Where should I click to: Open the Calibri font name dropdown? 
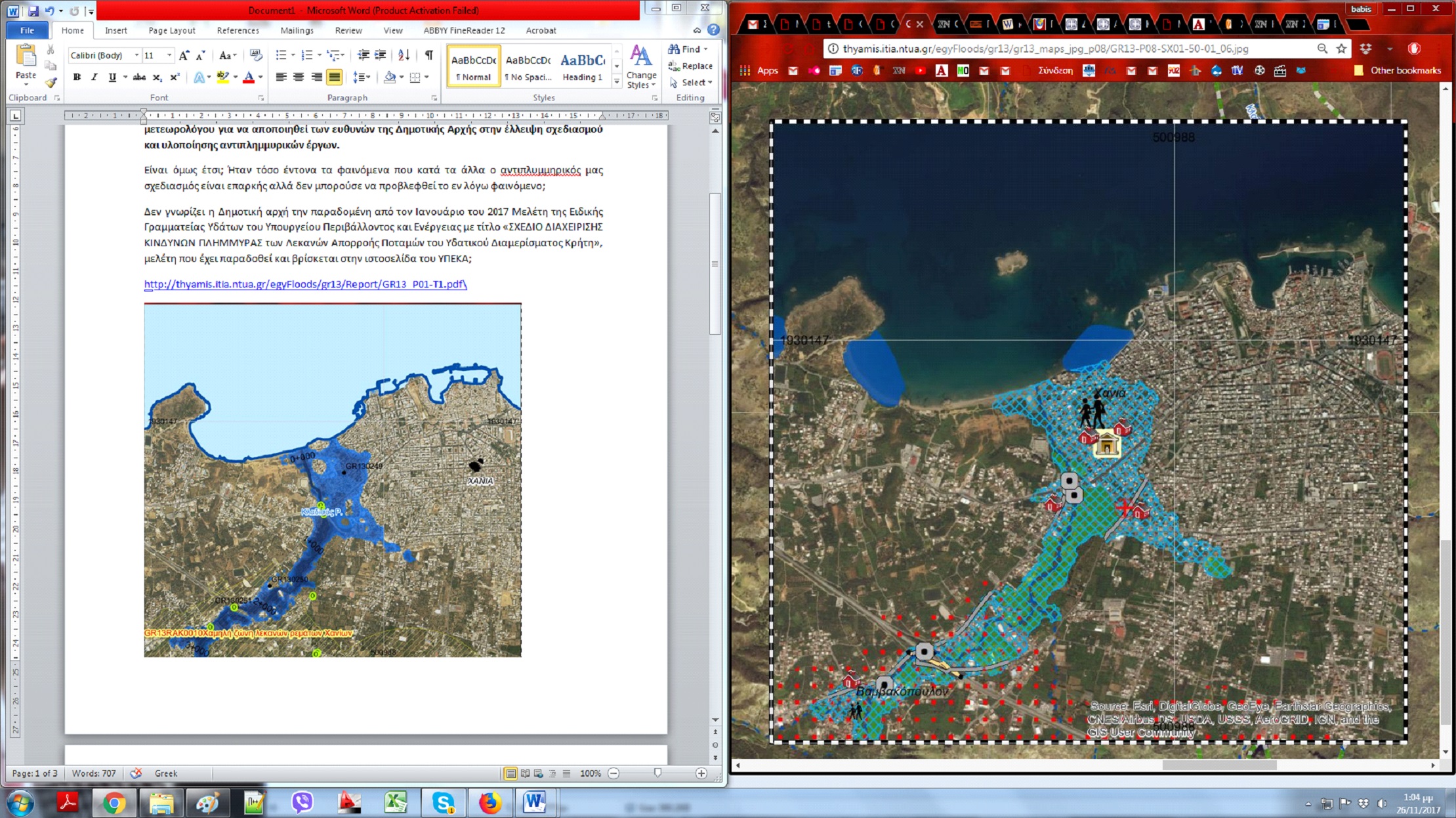point(136,56)
